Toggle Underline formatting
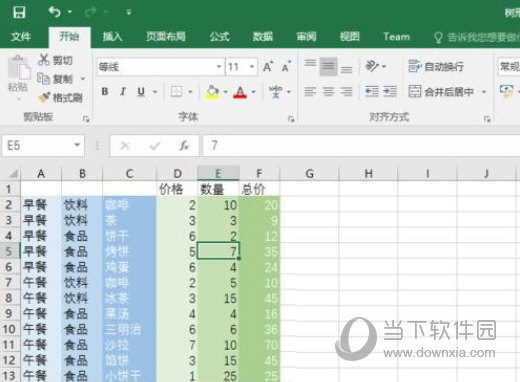520x382 pixels. [x=141, y=92]
